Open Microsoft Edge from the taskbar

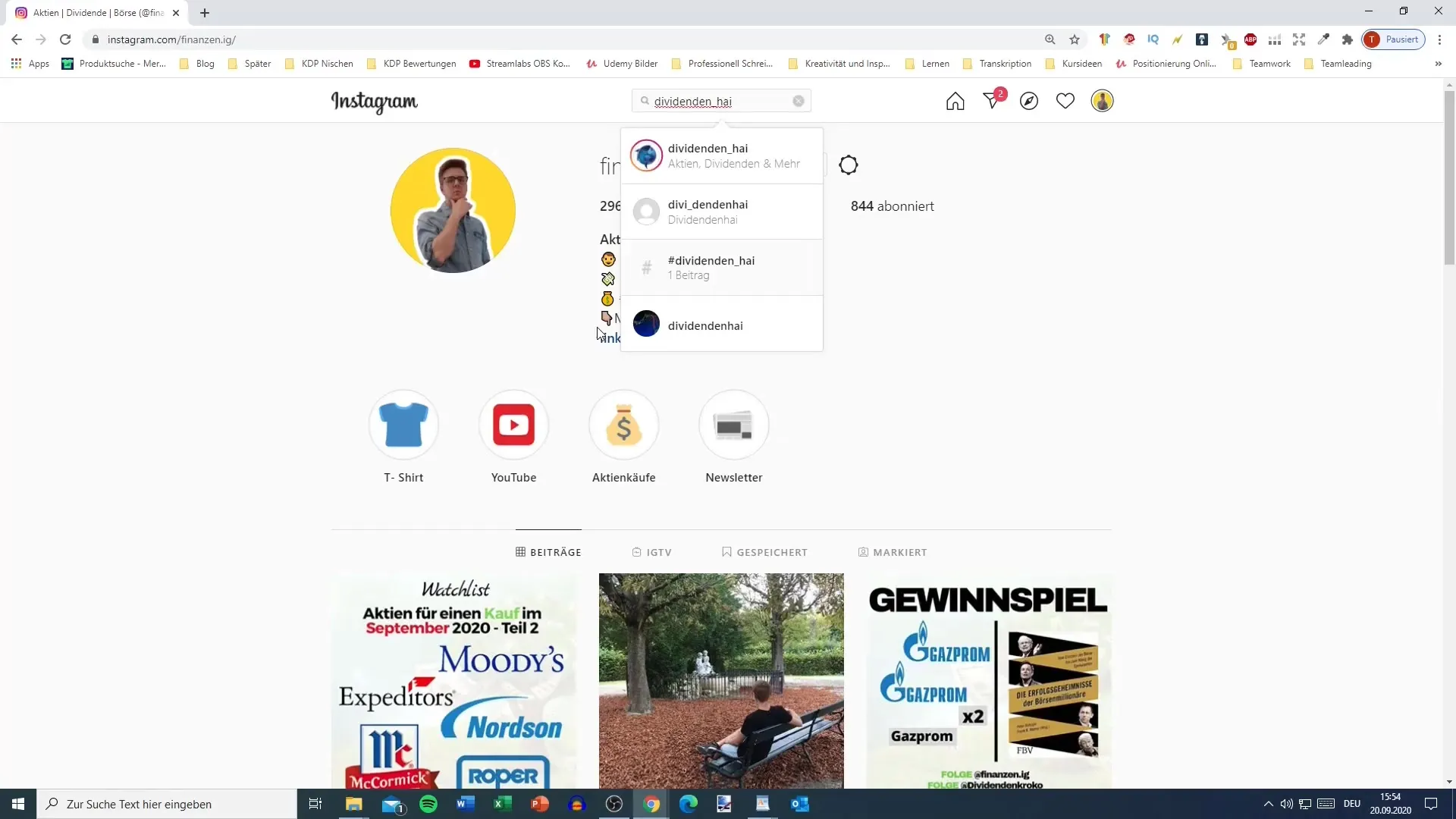click(x=688, y=804)
